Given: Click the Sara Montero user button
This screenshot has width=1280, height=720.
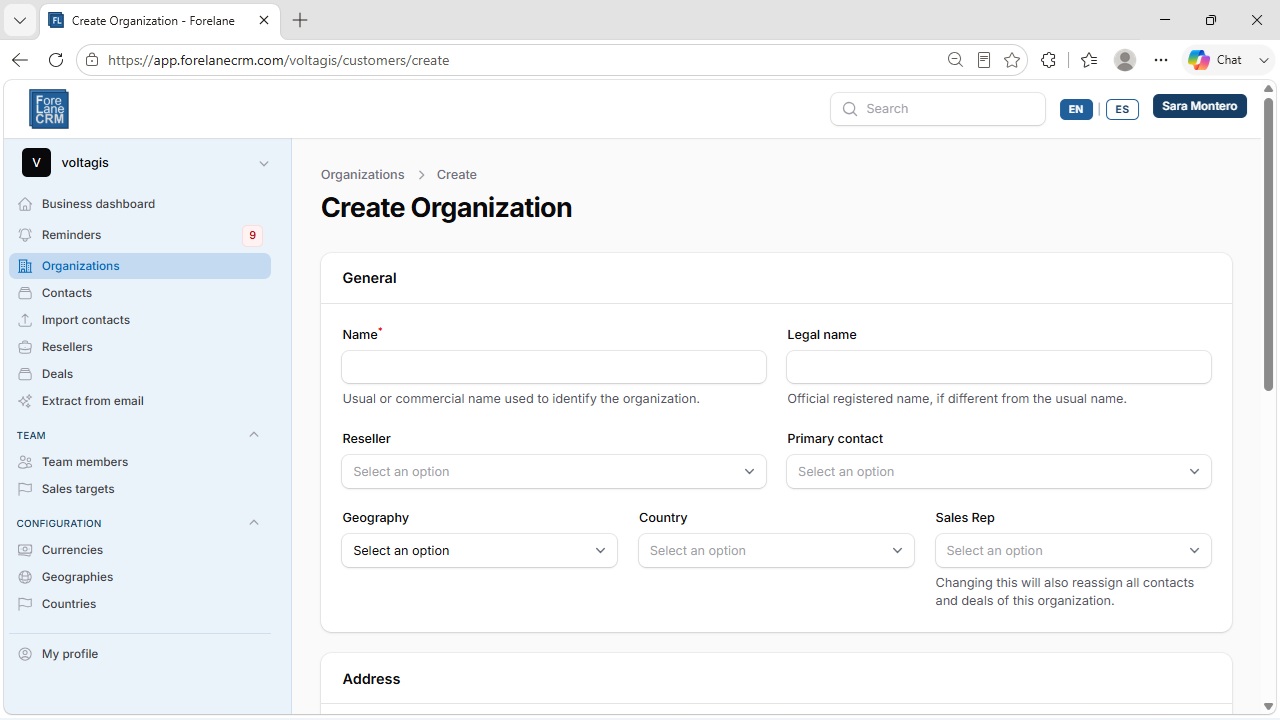Looking at the screenshot, I should (x=1200, y=106).
